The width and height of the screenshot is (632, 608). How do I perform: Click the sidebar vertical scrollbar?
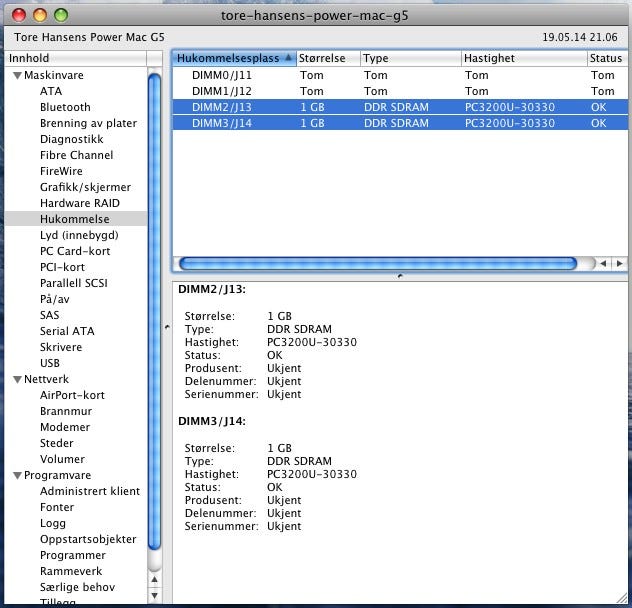[155, 300]
